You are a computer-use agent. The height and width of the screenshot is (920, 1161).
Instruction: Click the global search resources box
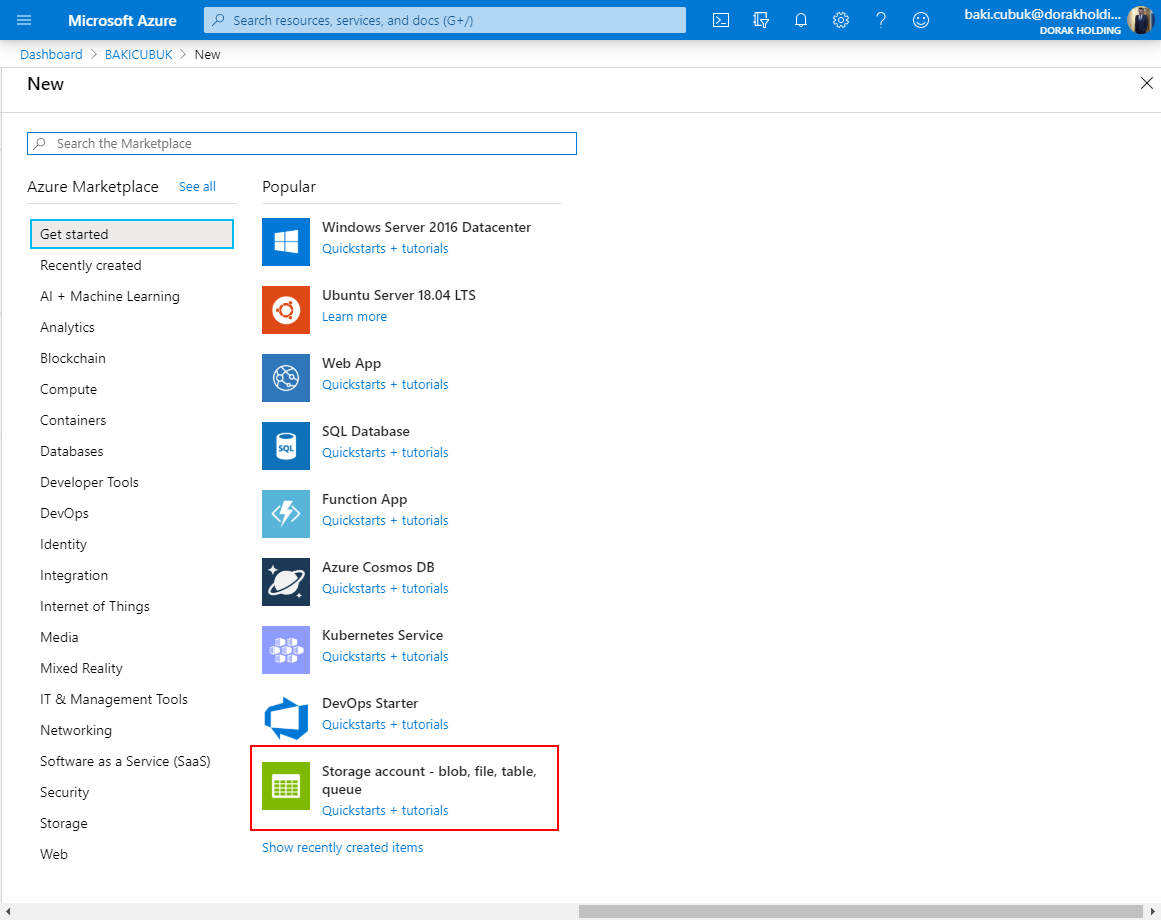click(x=445, y=20)
